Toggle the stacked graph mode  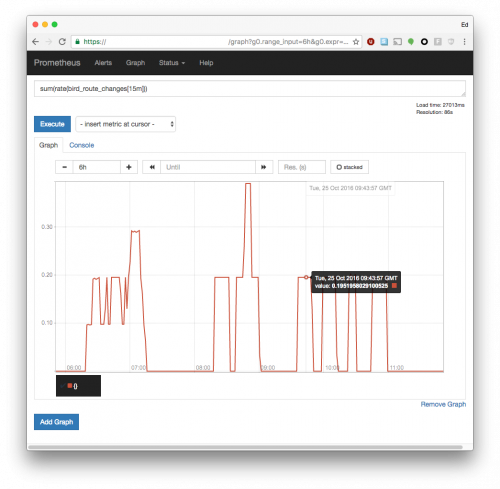point(349,167)
